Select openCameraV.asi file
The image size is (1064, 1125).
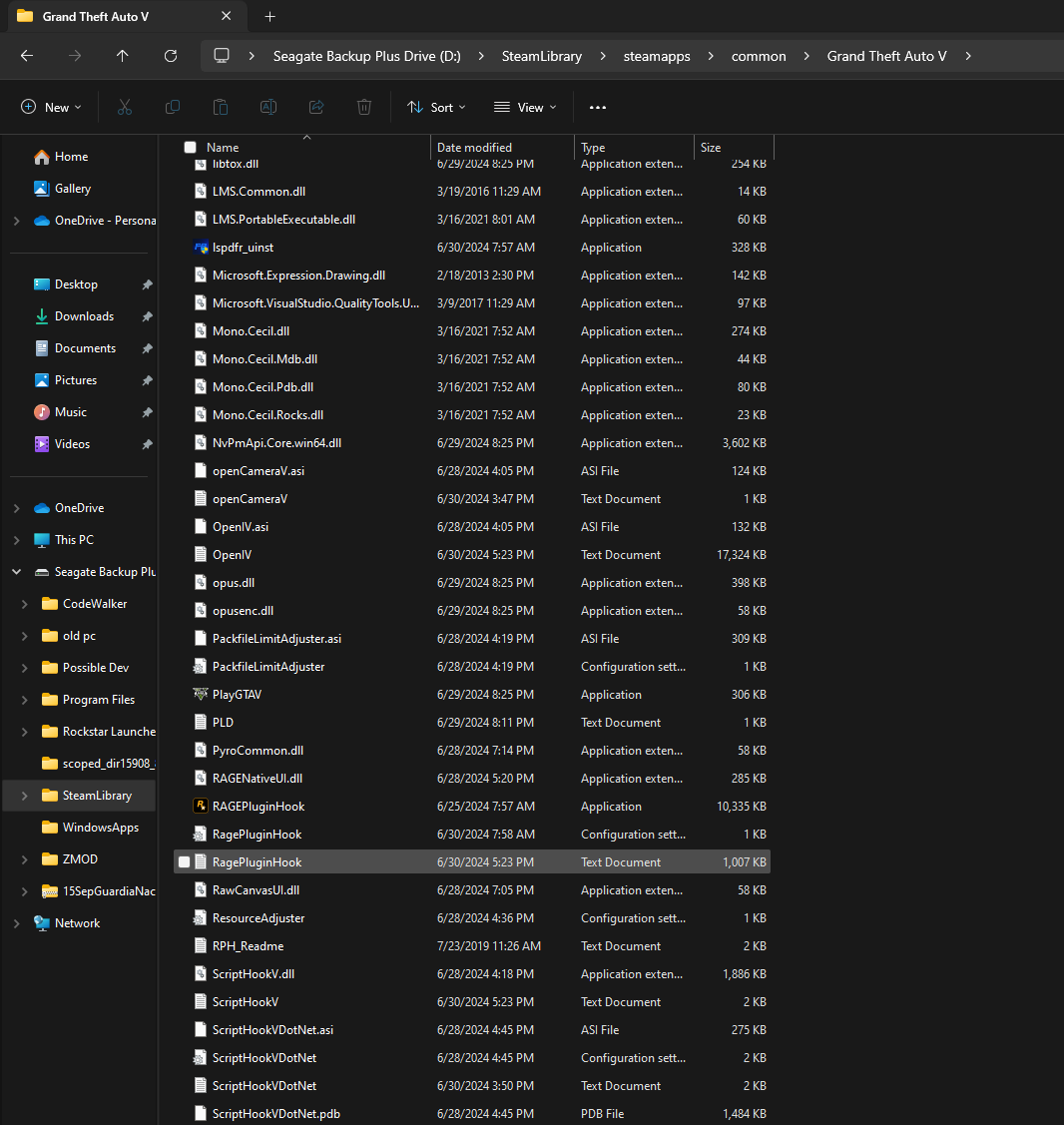(472, 471)
